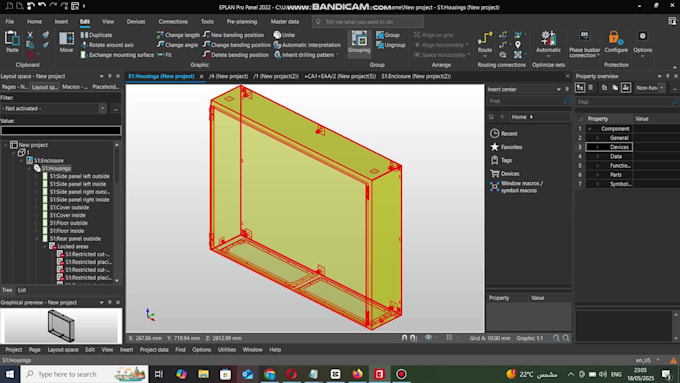The width and height of the screenshot is (680, 383).
Task: Select Change bending position
Action: pos(236,45)
